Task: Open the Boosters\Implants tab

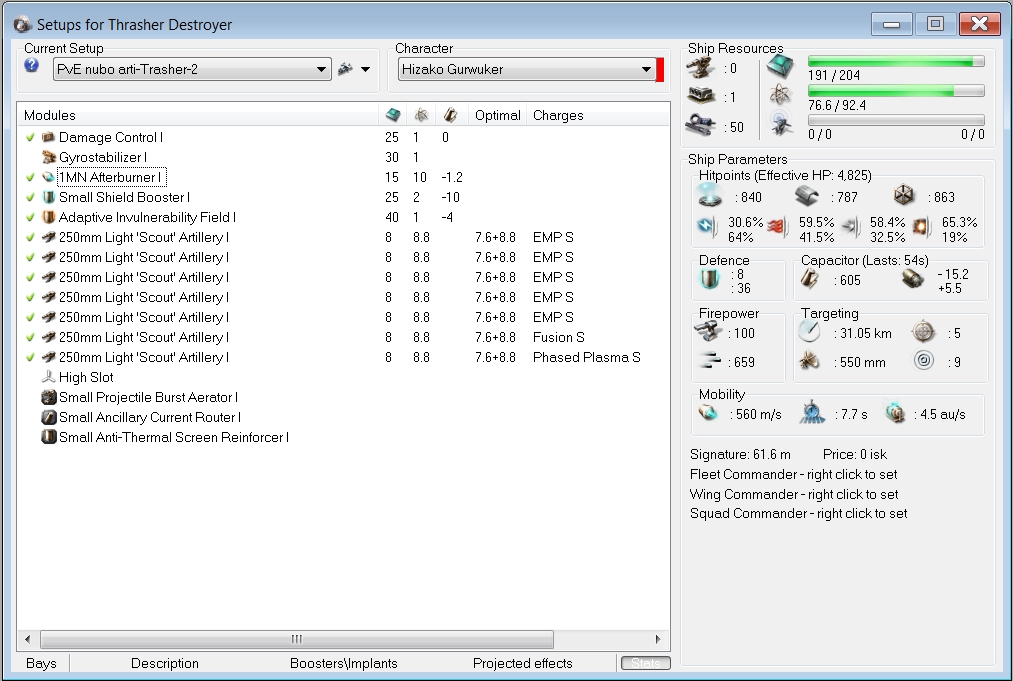Action: click(344, 663)
